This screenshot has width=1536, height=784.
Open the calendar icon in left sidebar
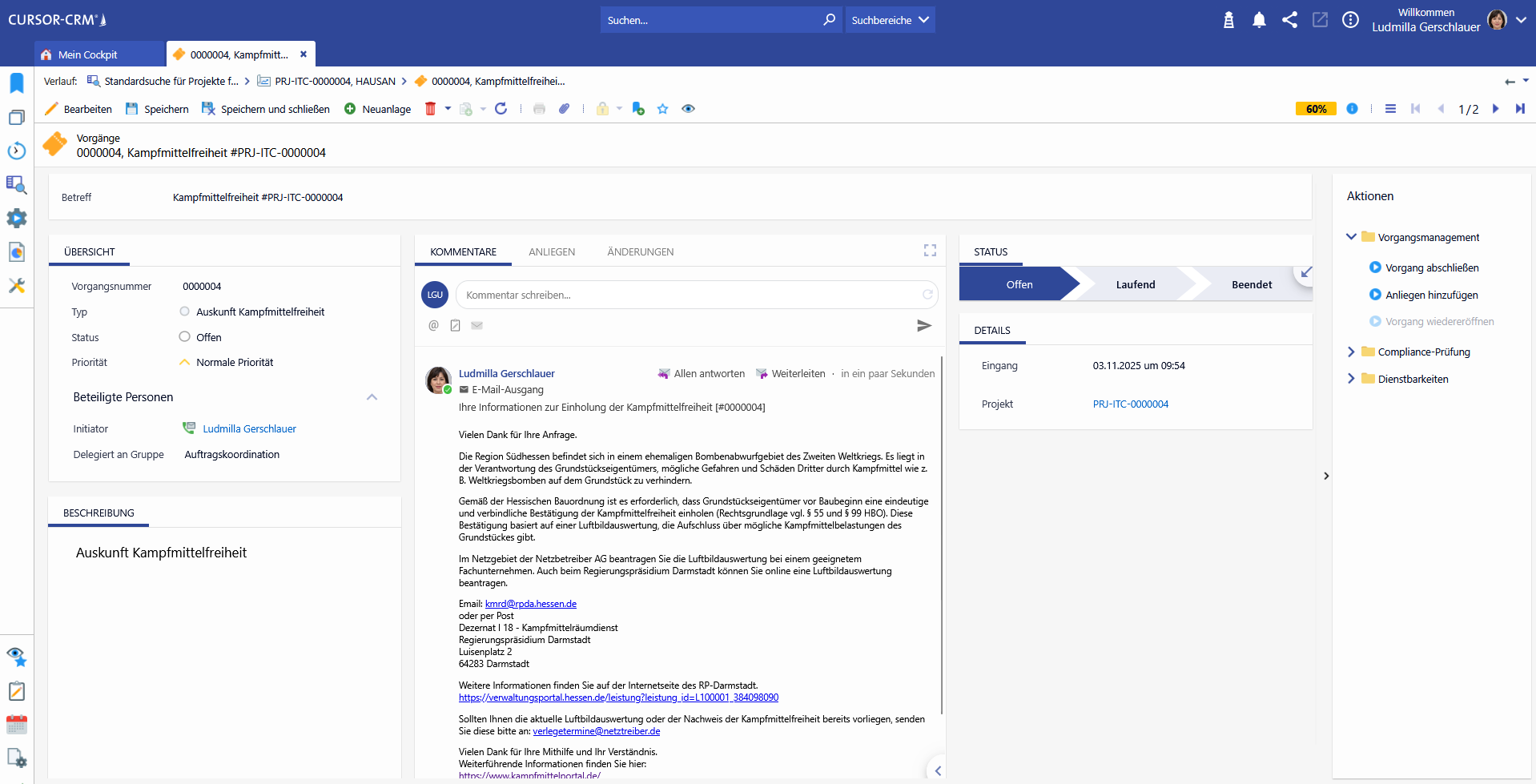17,725
